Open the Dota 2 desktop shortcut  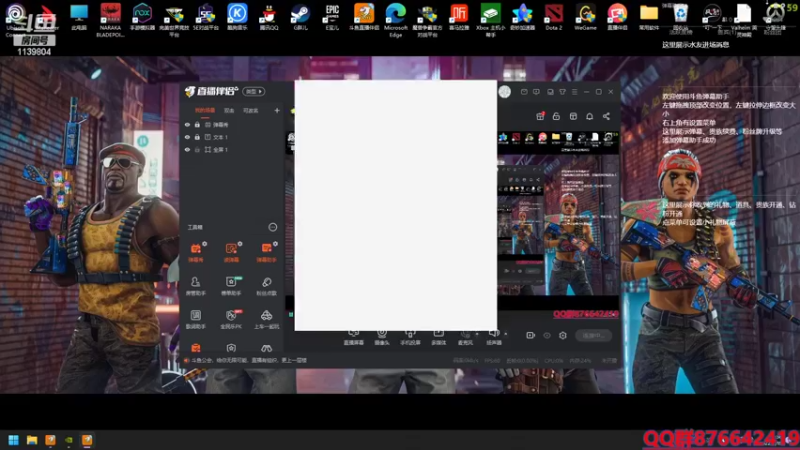554,17
